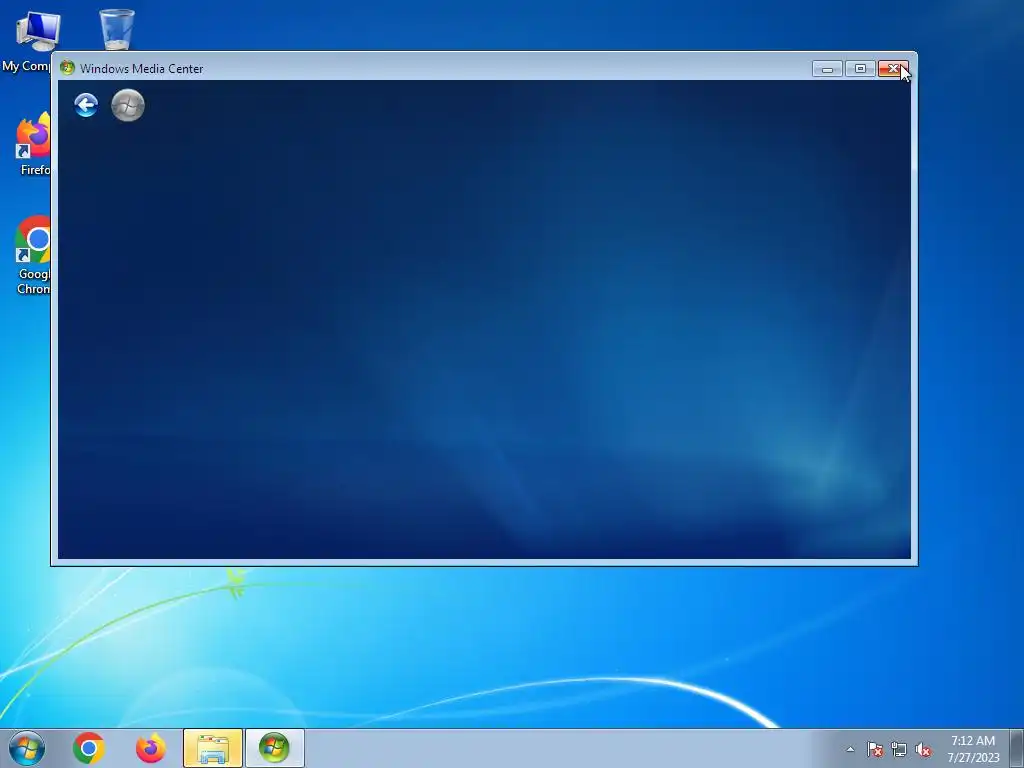Maximize the Windows Media Center window

click(x=860, y=69)
